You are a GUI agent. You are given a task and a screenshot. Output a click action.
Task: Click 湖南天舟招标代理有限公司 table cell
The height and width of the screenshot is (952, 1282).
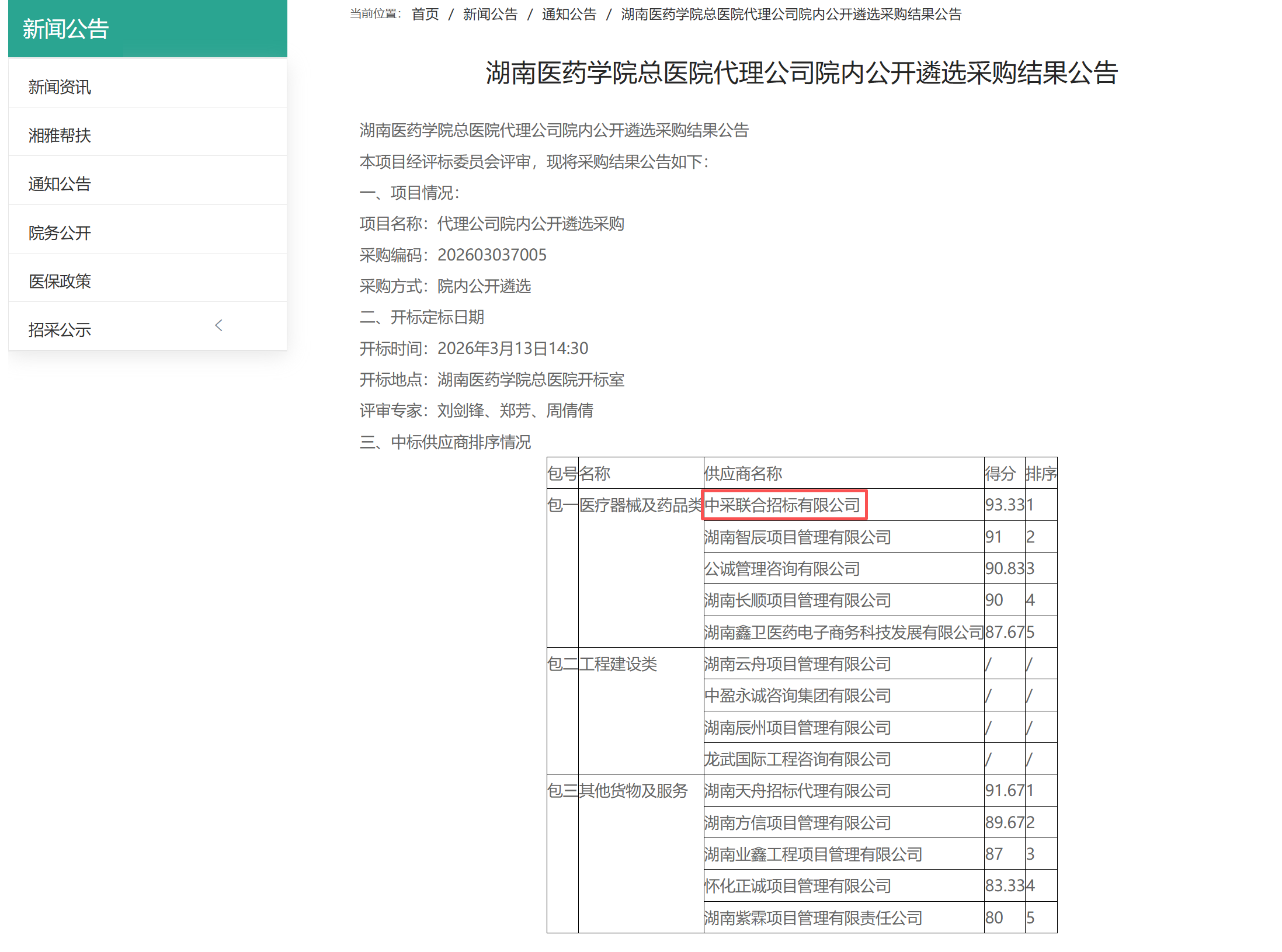pyautogui.click(x=797, y=791)
